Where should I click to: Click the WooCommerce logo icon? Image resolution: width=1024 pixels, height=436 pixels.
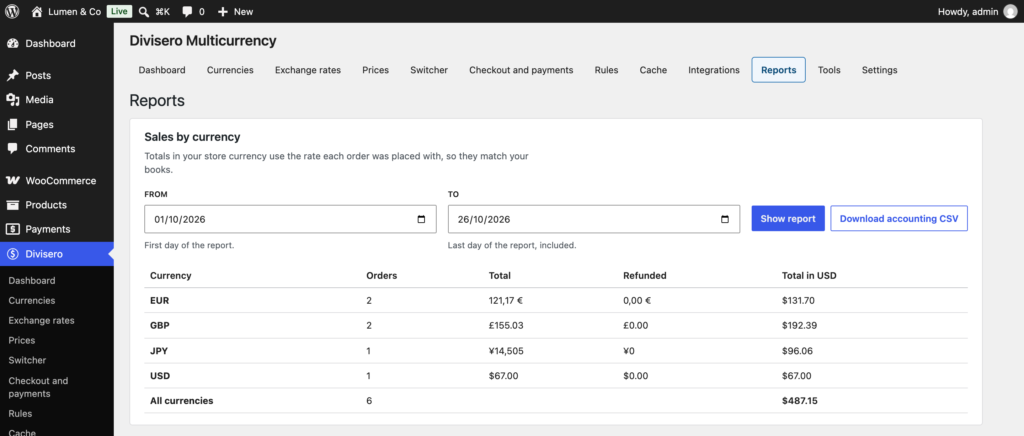(x=12, y=181)
